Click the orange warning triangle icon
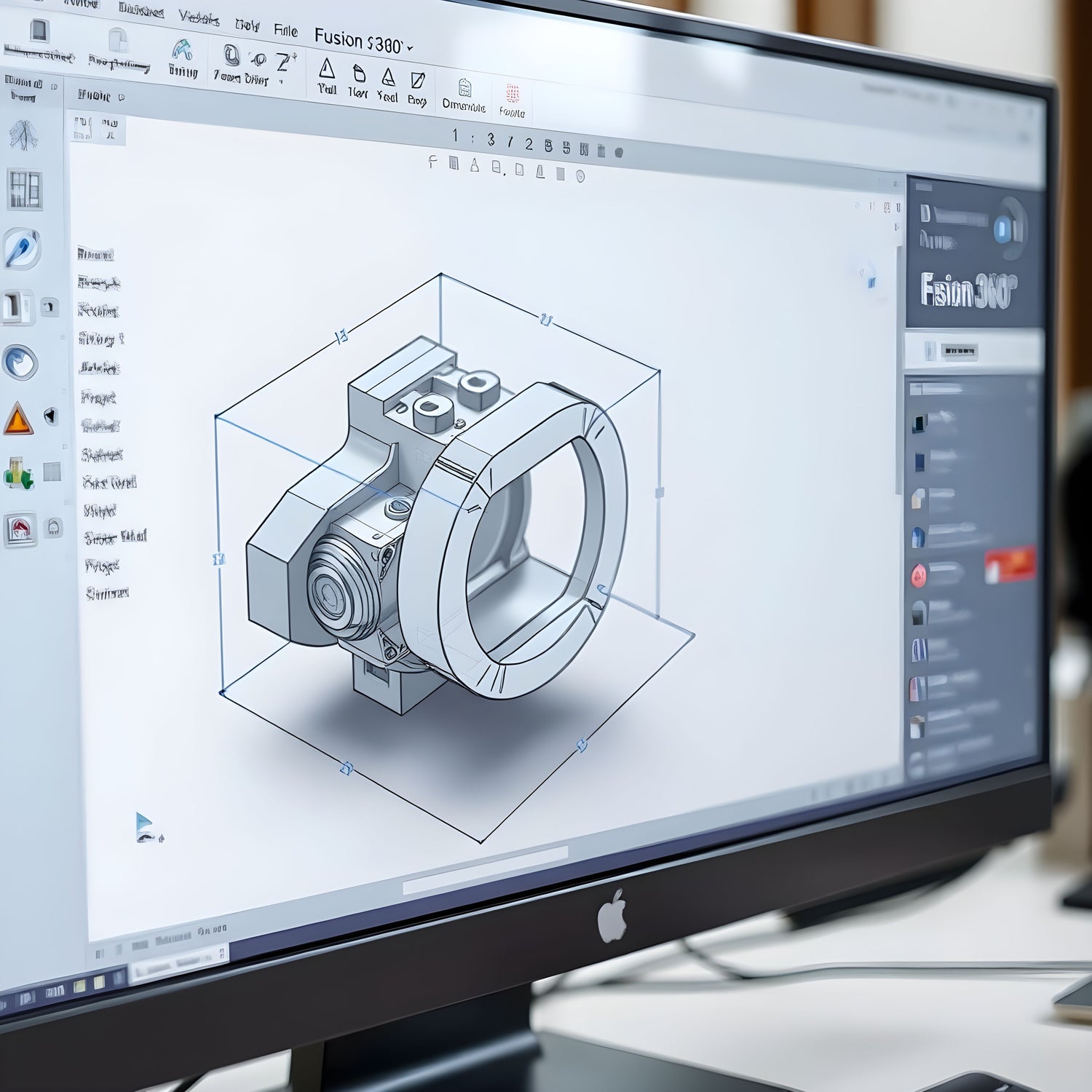Viewport: 1092px width, 1092px height. [17, 419]
